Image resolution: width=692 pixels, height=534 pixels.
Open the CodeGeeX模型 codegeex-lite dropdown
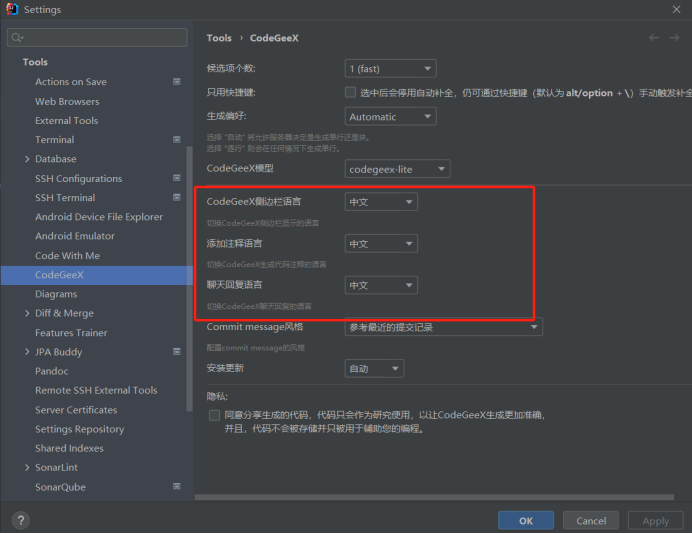[397, 169]
